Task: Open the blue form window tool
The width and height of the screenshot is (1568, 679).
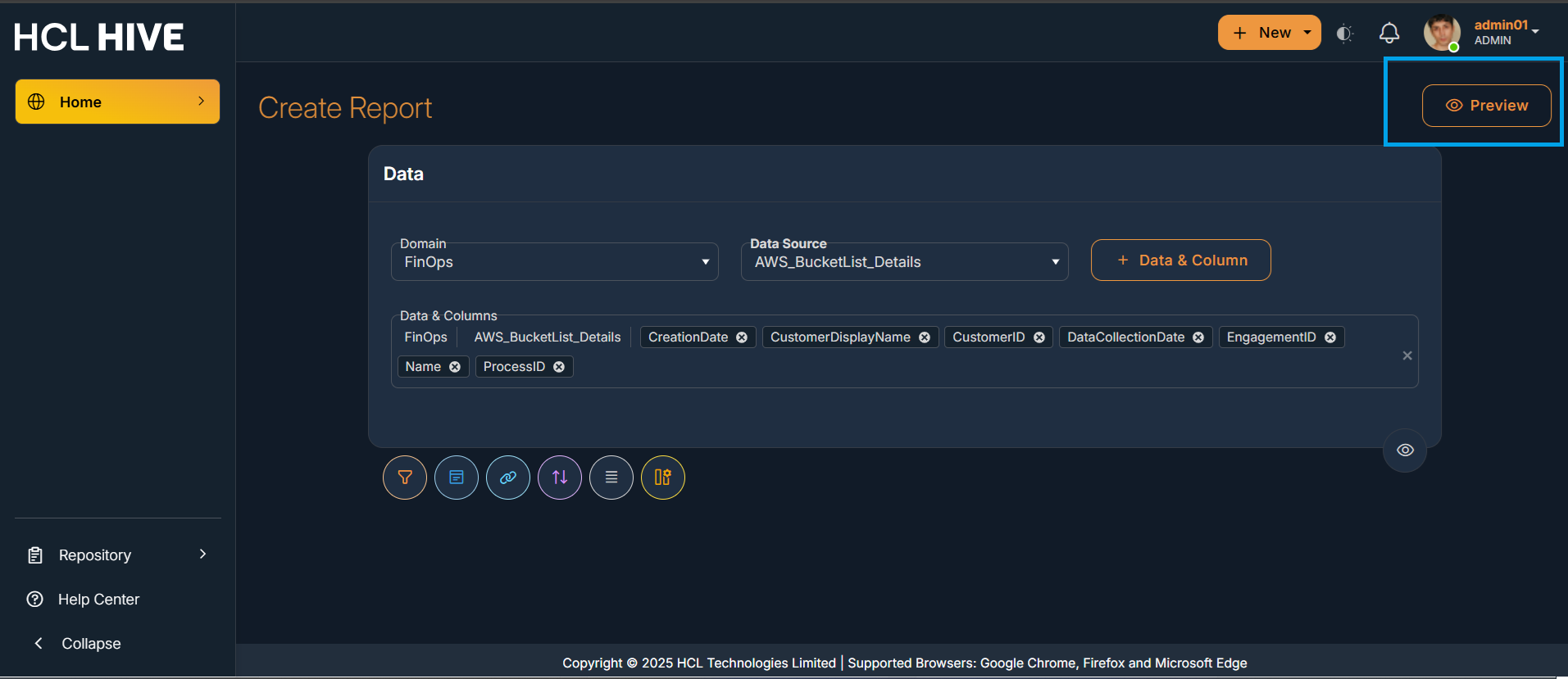Action: pyautogui.click(x=457, y=478)
